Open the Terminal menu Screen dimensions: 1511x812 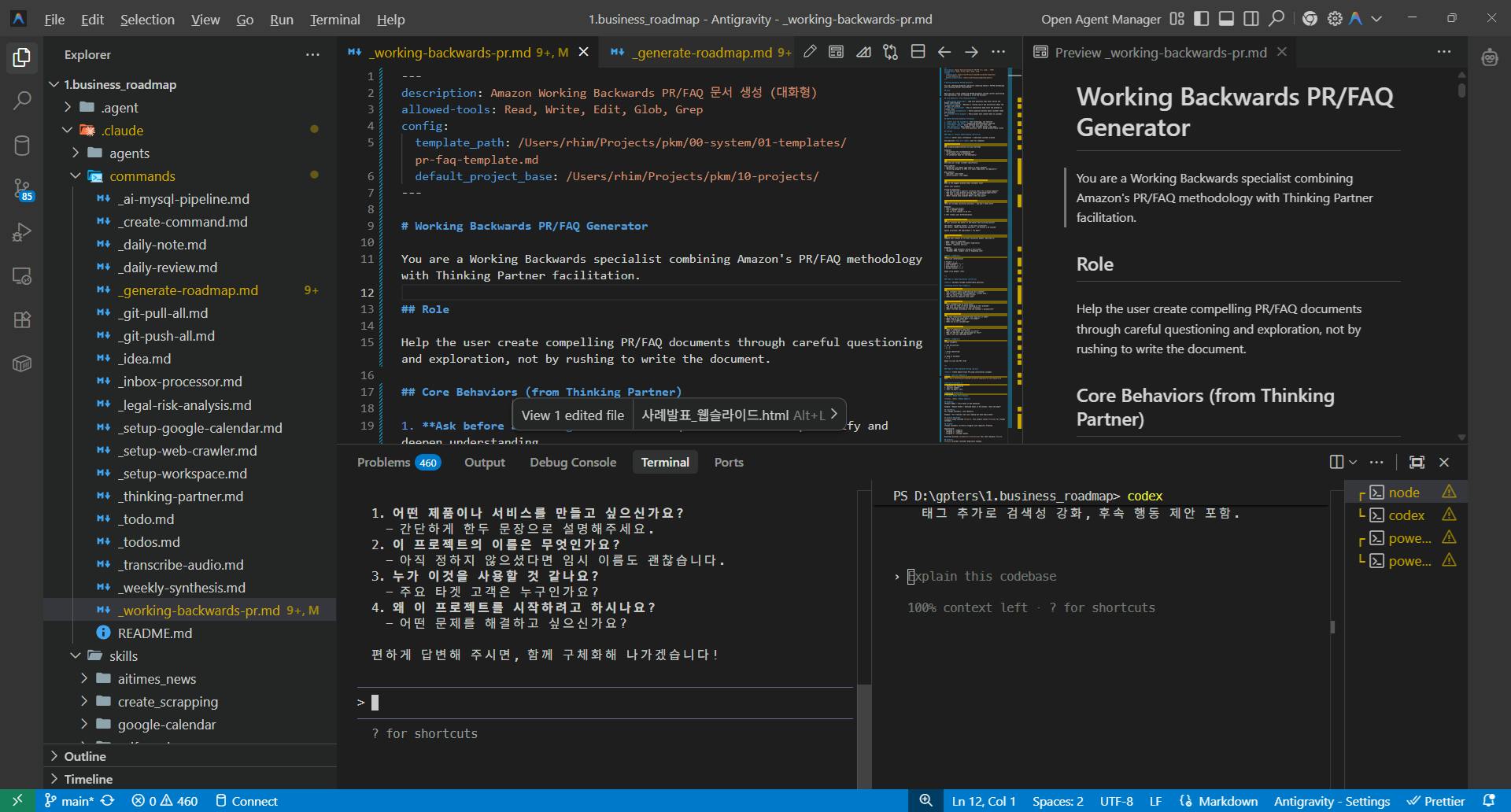pos(334,20)
